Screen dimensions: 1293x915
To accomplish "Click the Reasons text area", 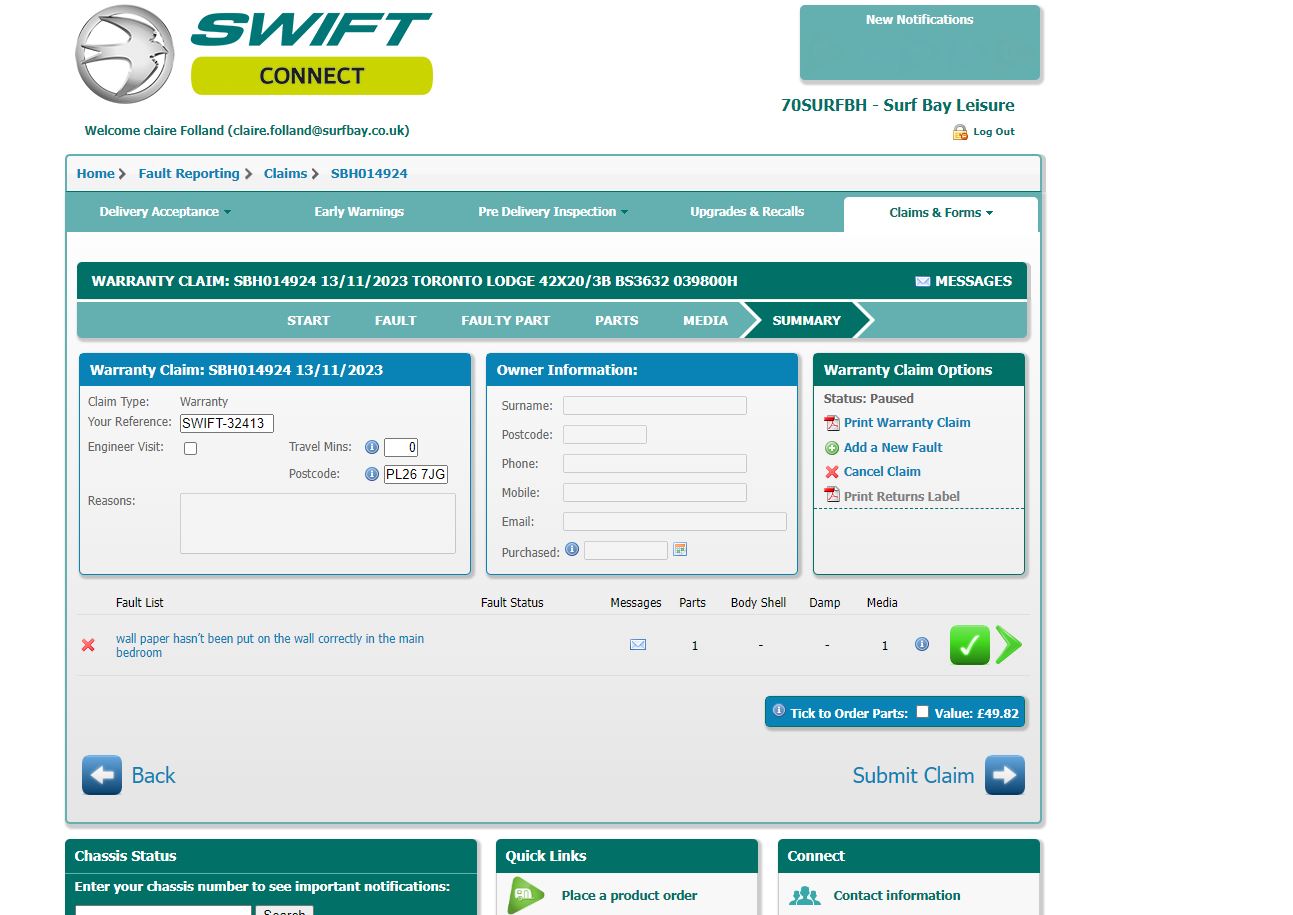I will pos(318,523).
